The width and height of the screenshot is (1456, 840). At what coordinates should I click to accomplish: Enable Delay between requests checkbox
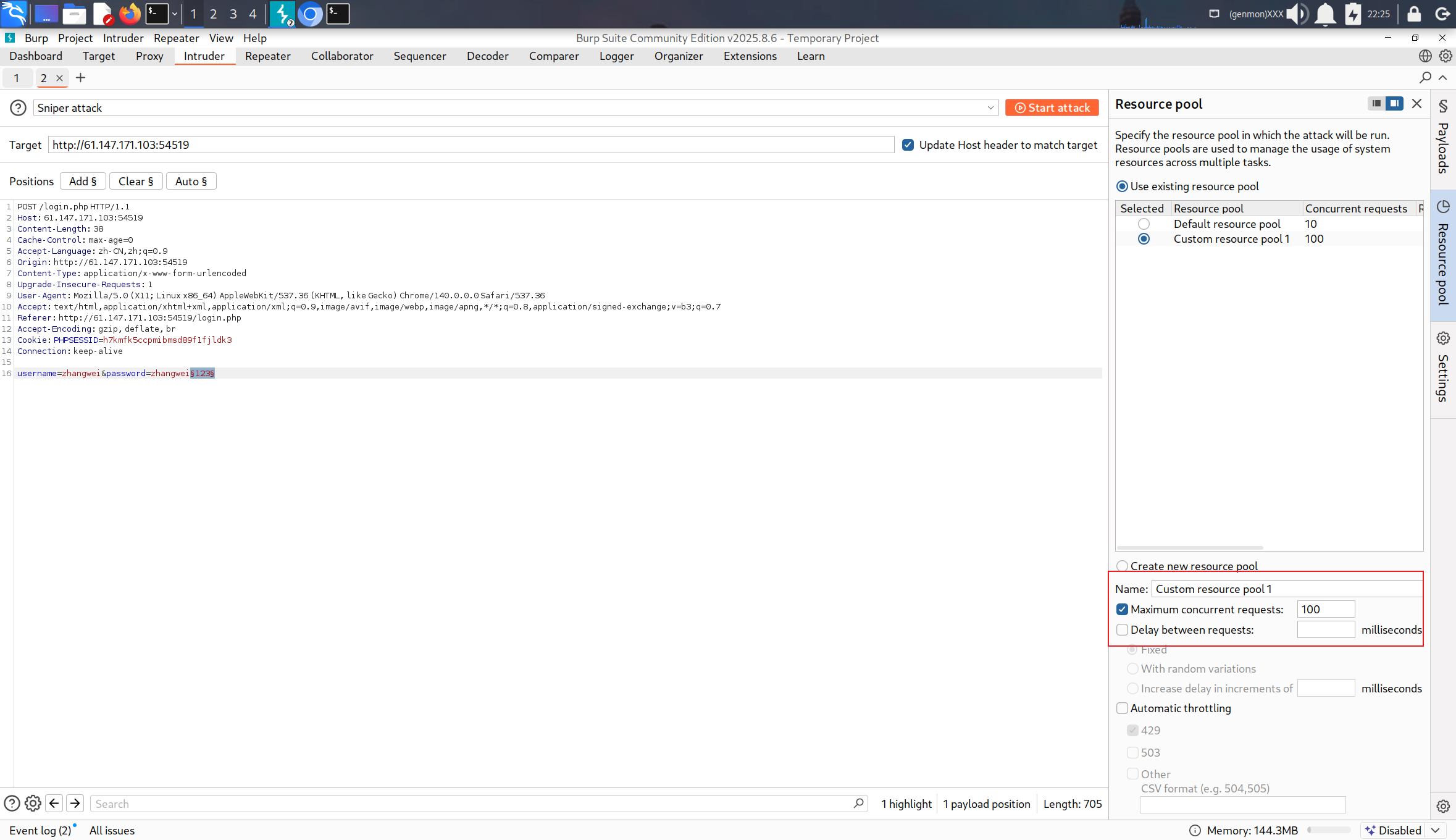point(1122,630)
